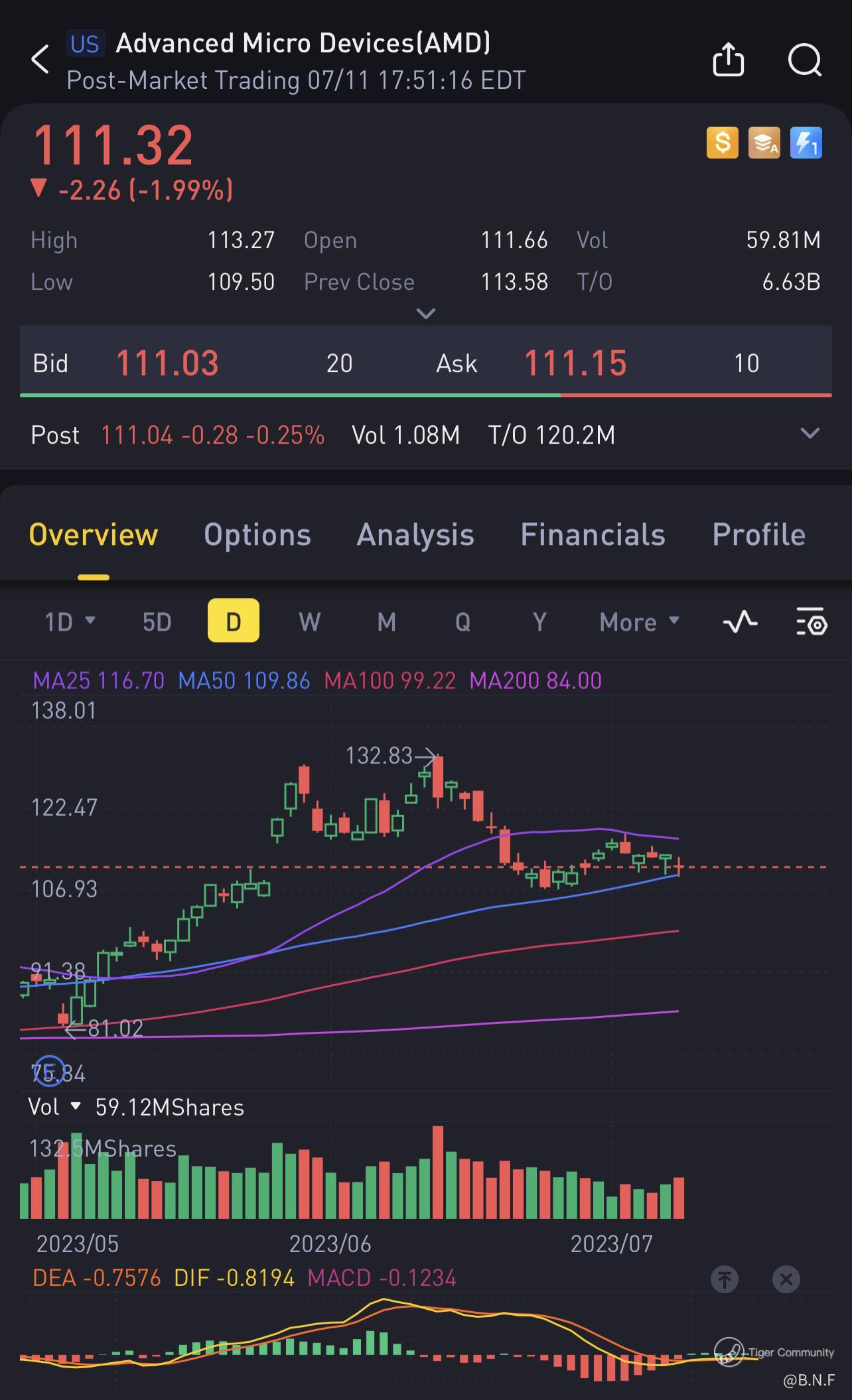This screenshot has height=1400, width=852.
Task: Tap the search magnifier icon
Action: point(805,60)
